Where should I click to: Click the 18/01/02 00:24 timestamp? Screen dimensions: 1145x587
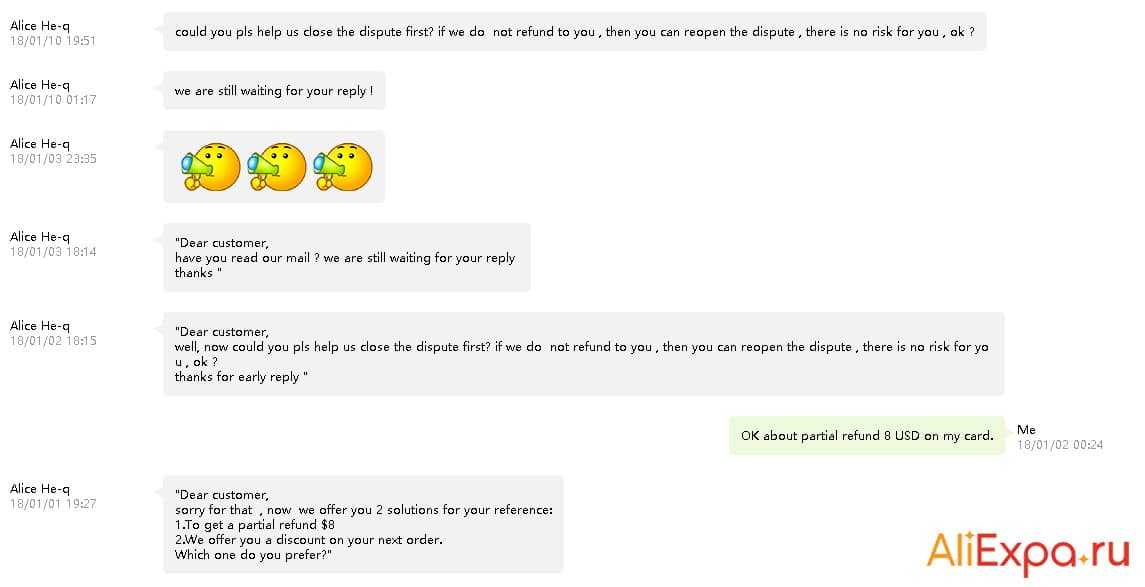(1060, 445)
